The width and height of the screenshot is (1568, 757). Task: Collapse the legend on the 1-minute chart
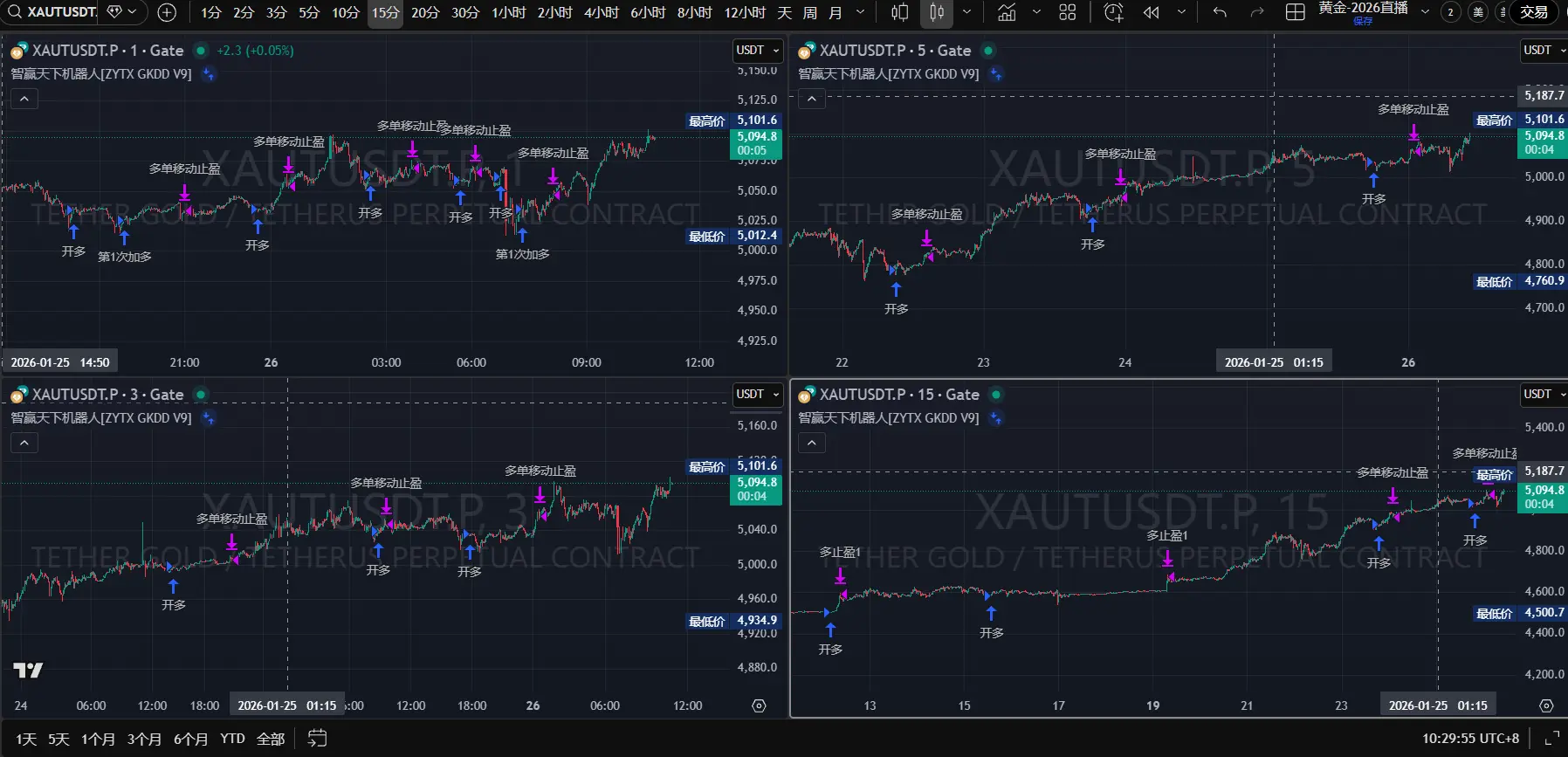point(24,99)
